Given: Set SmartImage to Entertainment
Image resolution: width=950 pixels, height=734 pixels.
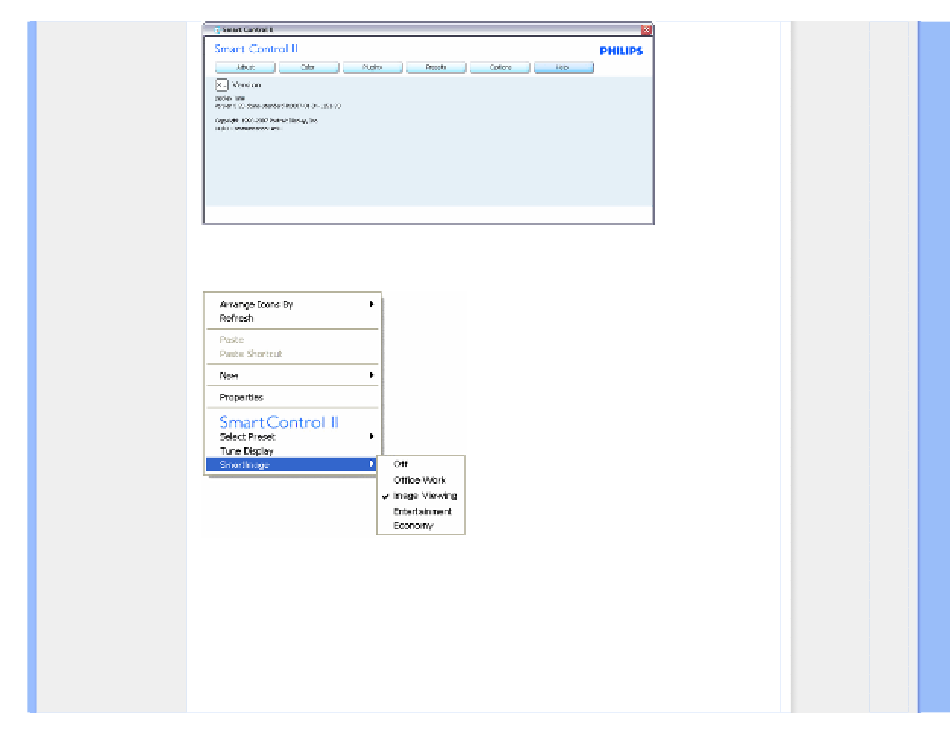Looking at the screenshot, I should pyautogui.click(x=421, y=512).
